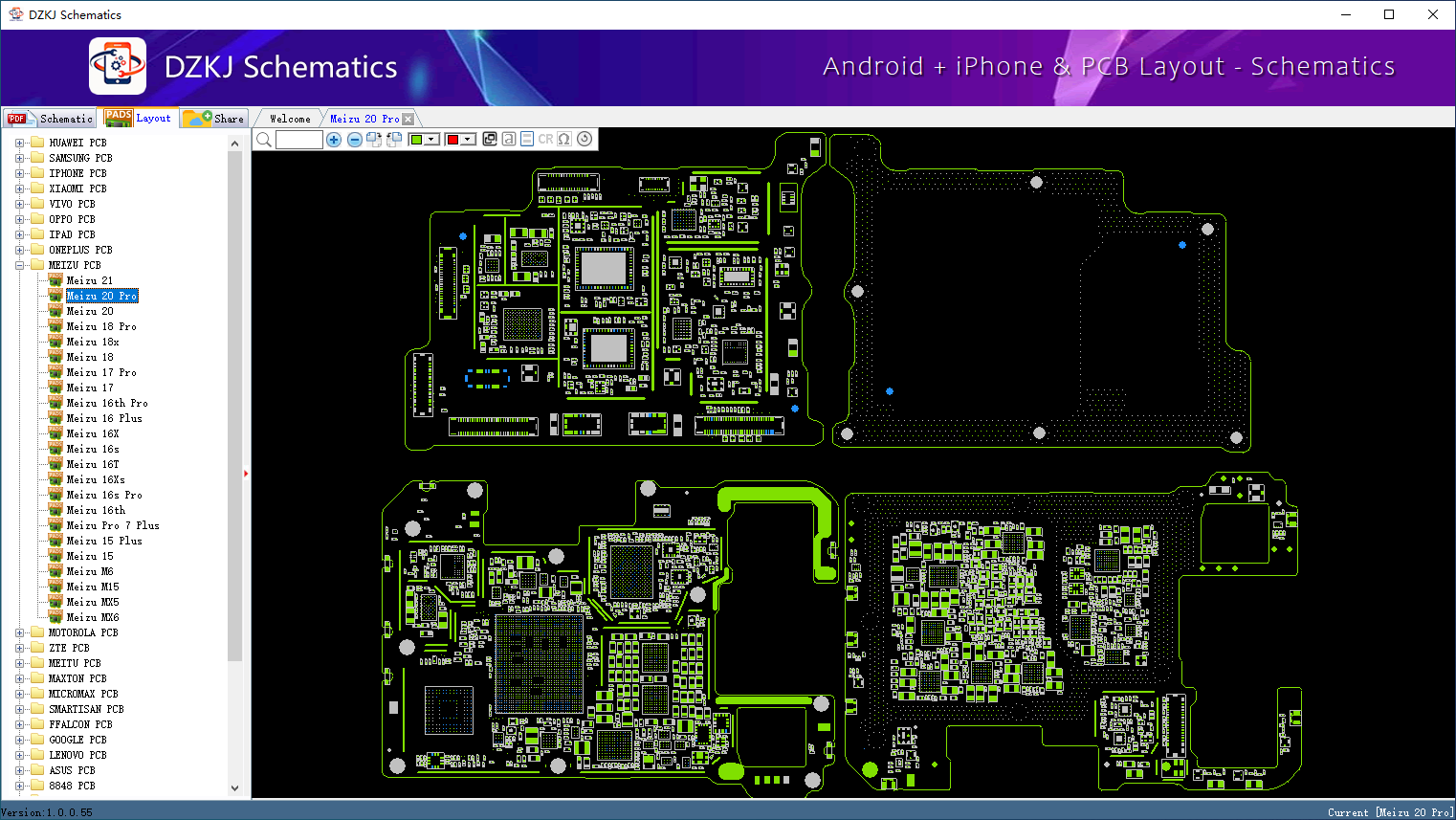Click the DZKJ Schematics logo in the banner
This screenshot has height=820, width=1456.
point(118,66)
